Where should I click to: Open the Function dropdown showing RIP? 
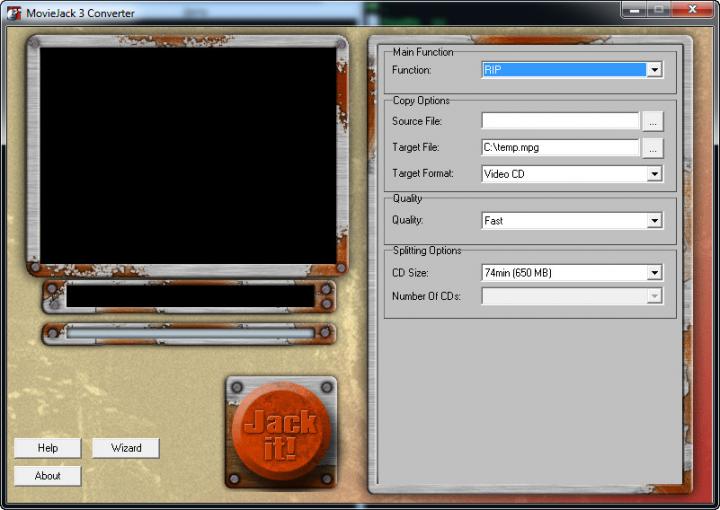[x=654, y=70]
